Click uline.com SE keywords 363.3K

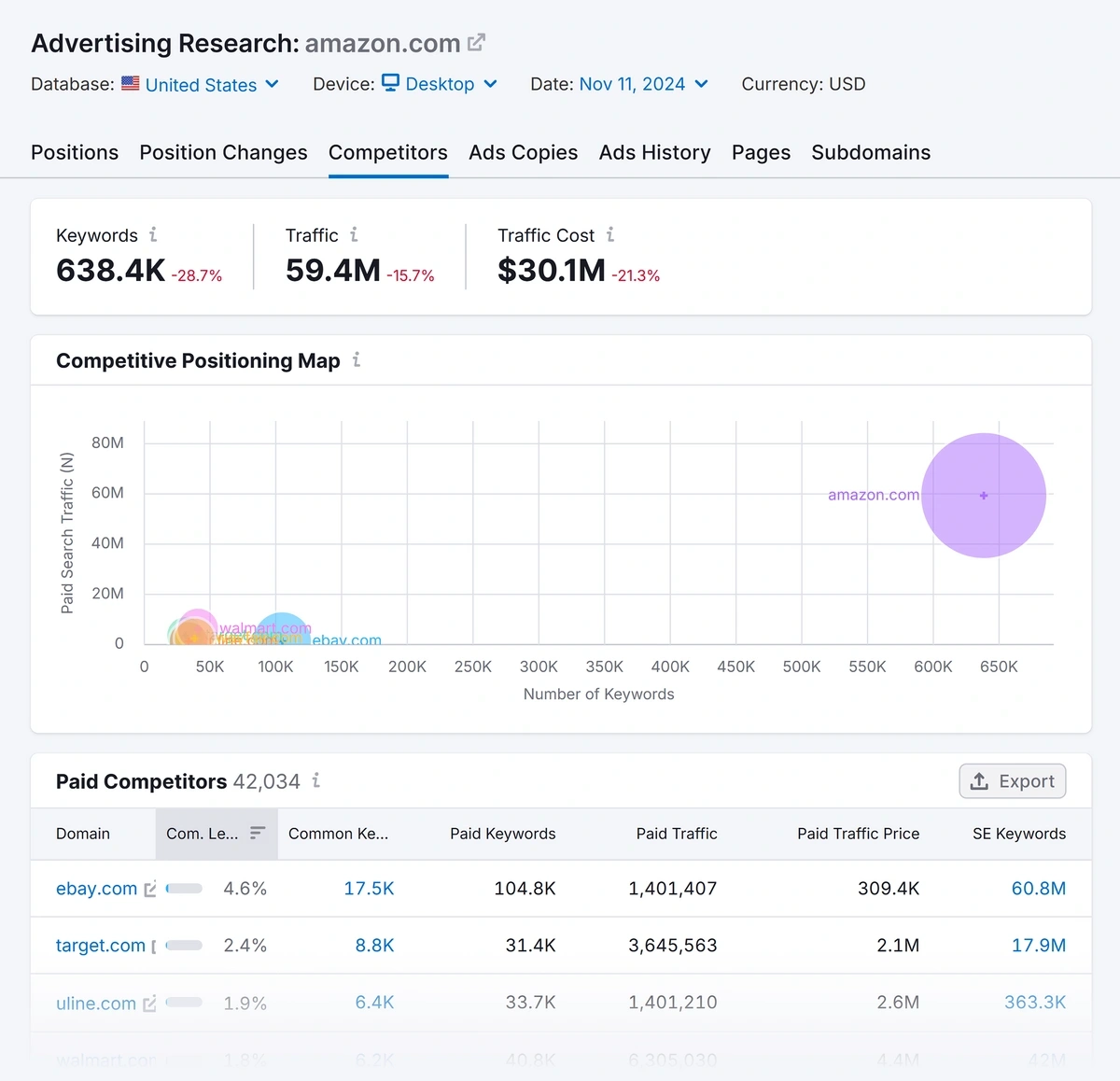[1035, 1003]
